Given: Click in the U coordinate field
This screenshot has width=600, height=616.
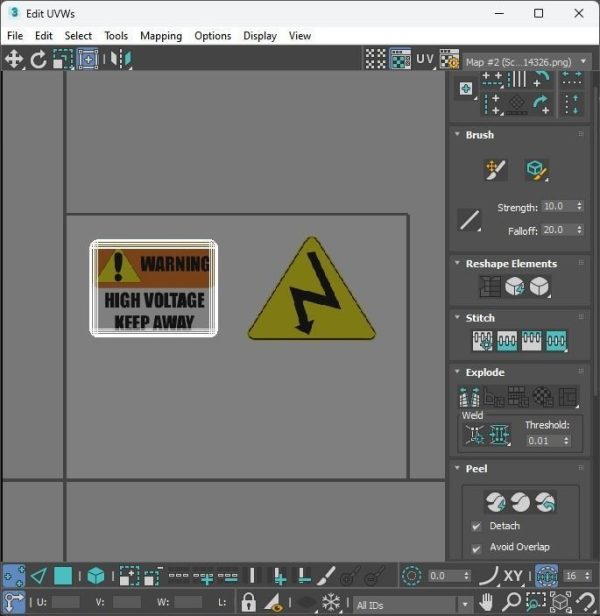Looking at the screenshot, I should coord(66,601).
